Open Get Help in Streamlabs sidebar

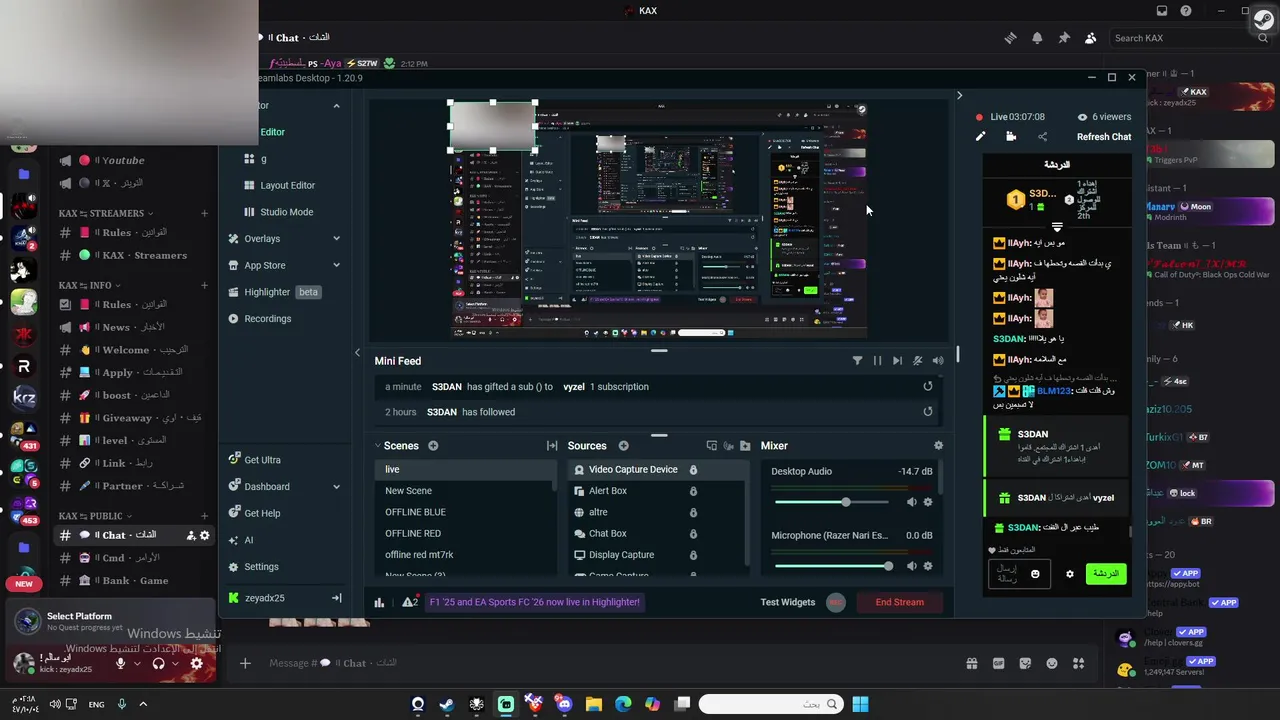(262, 513)
